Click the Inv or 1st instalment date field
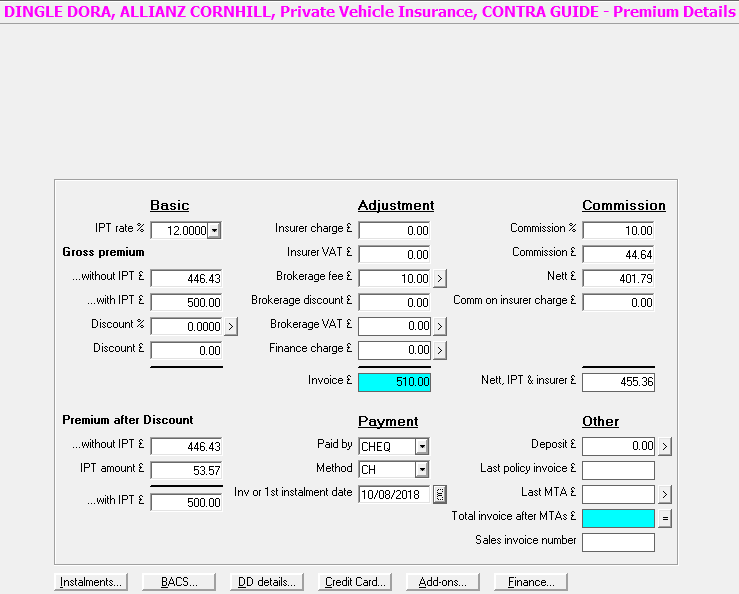739x594 pixels. pyautogui.click(x=394, y=494)
